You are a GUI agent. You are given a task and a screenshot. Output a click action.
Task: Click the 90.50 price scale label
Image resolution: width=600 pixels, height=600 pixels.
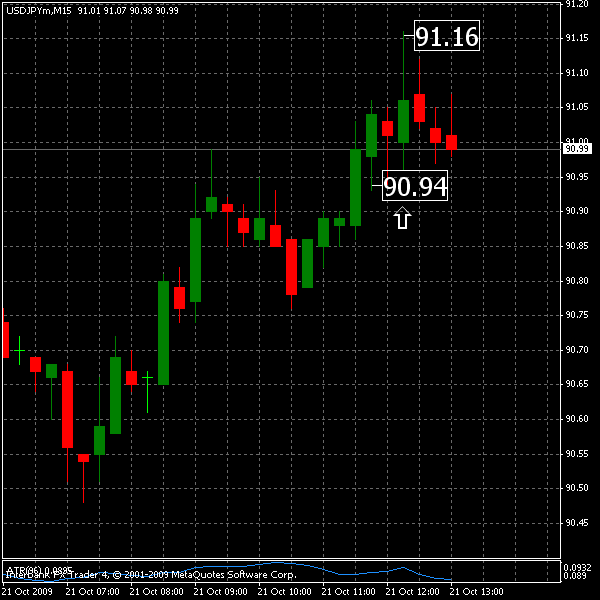tap(577, 488)
